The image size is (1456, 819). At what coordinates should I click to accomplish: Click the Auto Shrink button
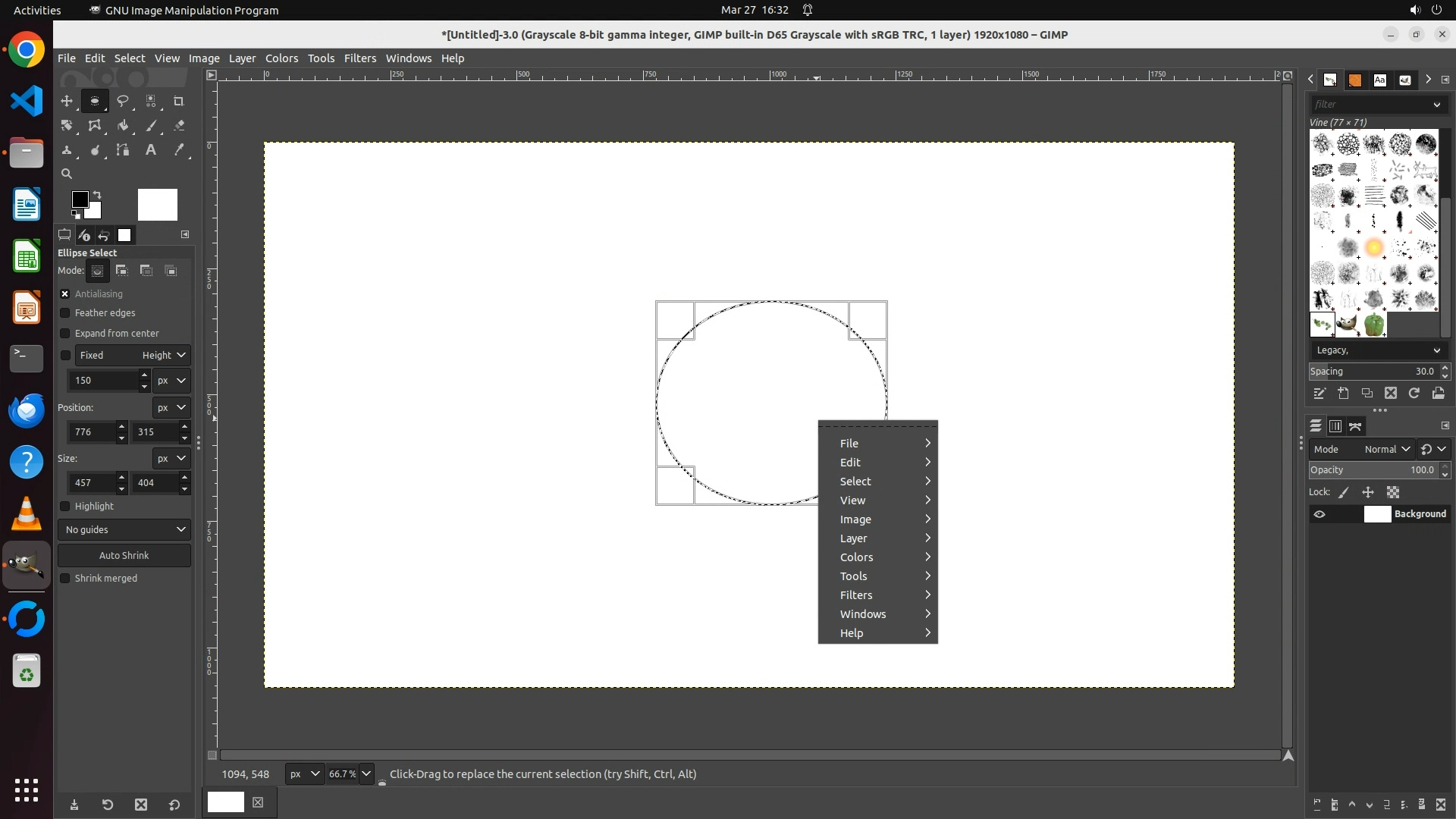(x=124, y=555)
